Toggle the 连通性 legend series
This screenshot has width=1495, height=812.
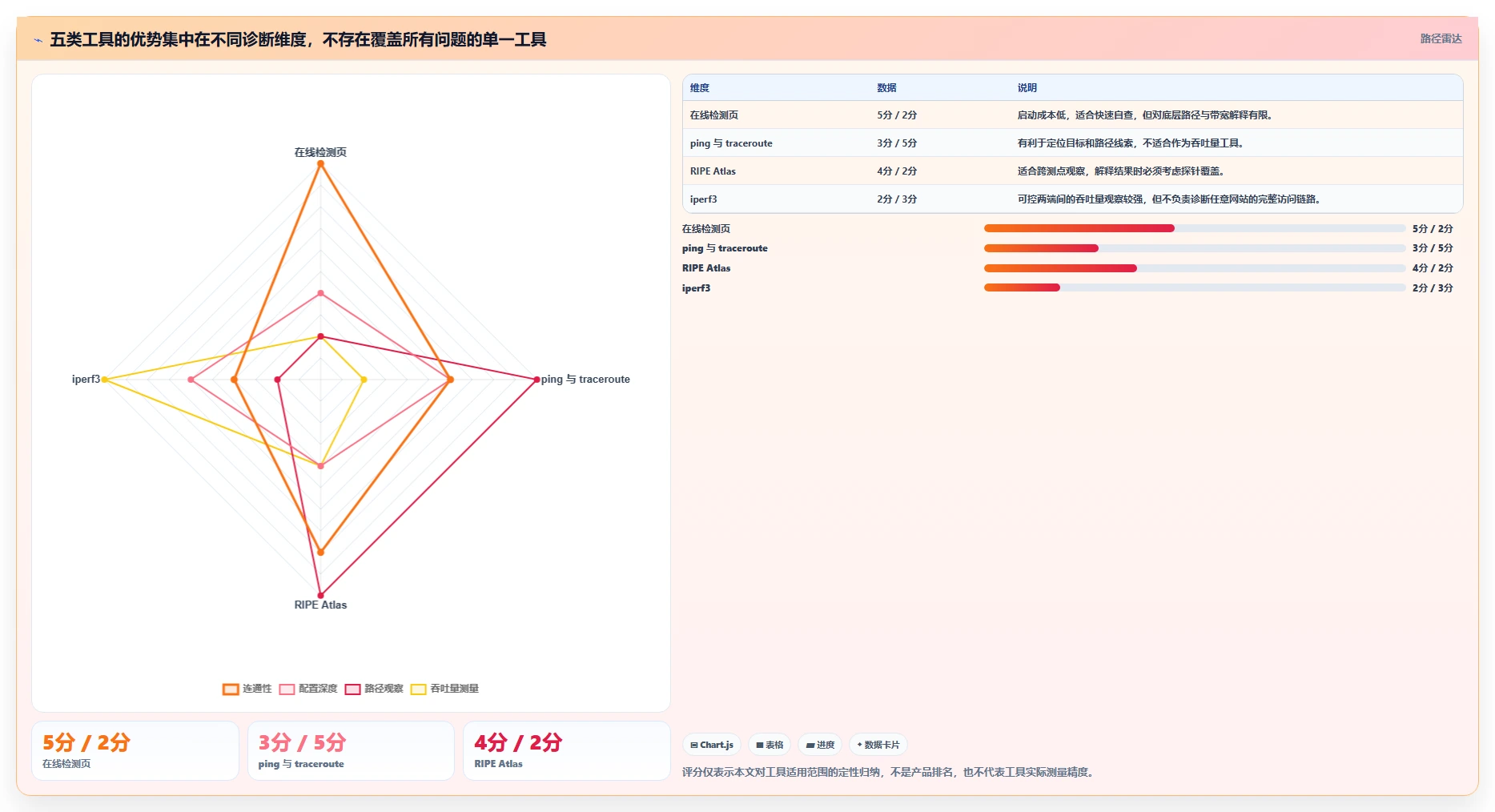(247, 689)
